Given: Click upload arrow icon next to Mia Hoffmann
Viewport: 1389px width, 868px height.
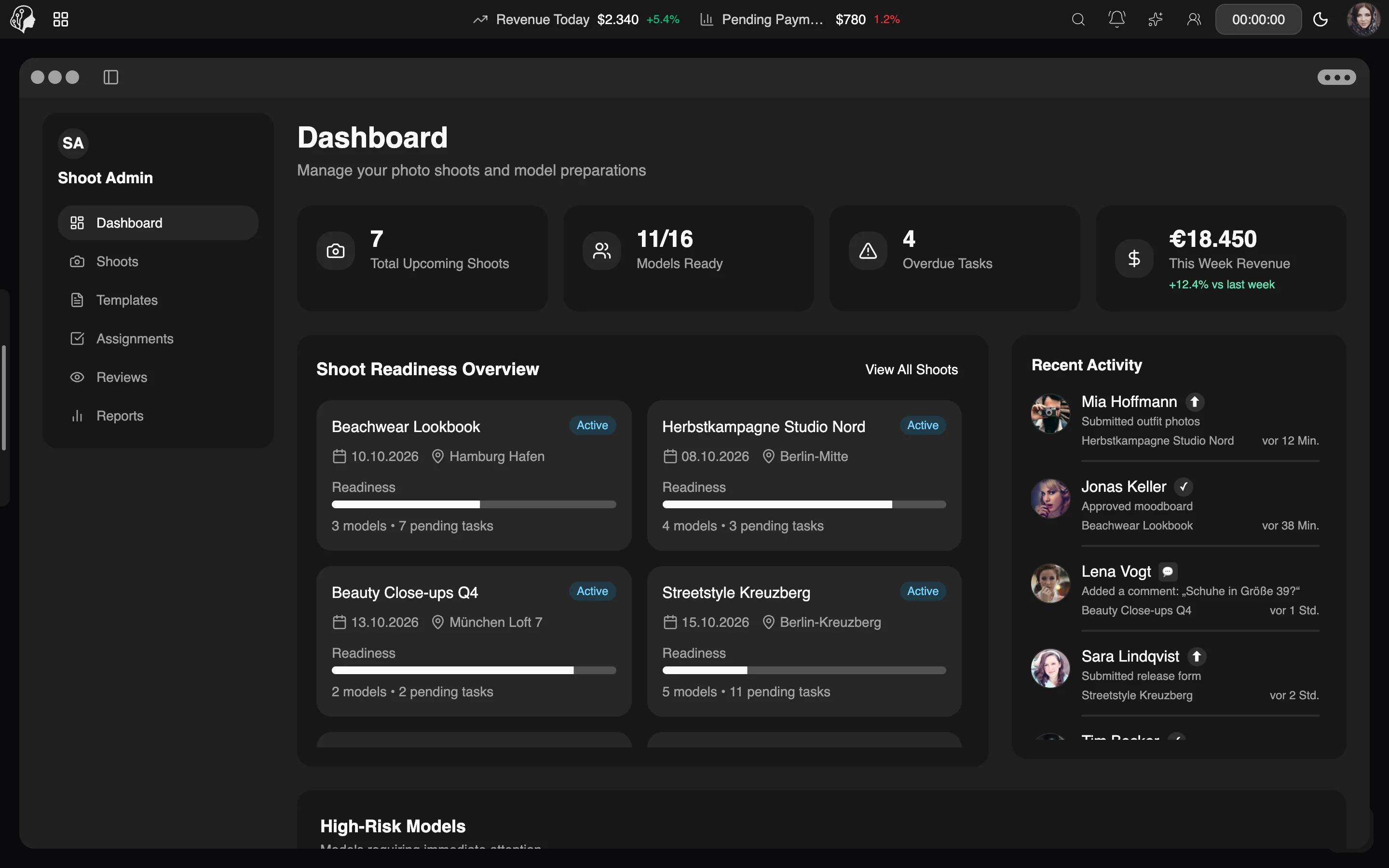Looking at the screenshot, I should tap(1195, 402).
